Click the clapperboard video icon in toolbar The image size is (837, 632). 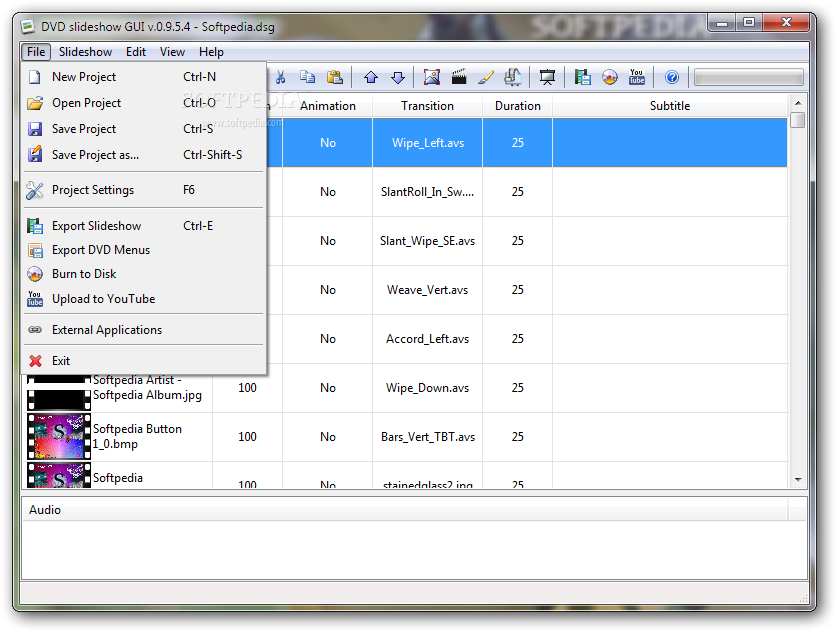459,77
